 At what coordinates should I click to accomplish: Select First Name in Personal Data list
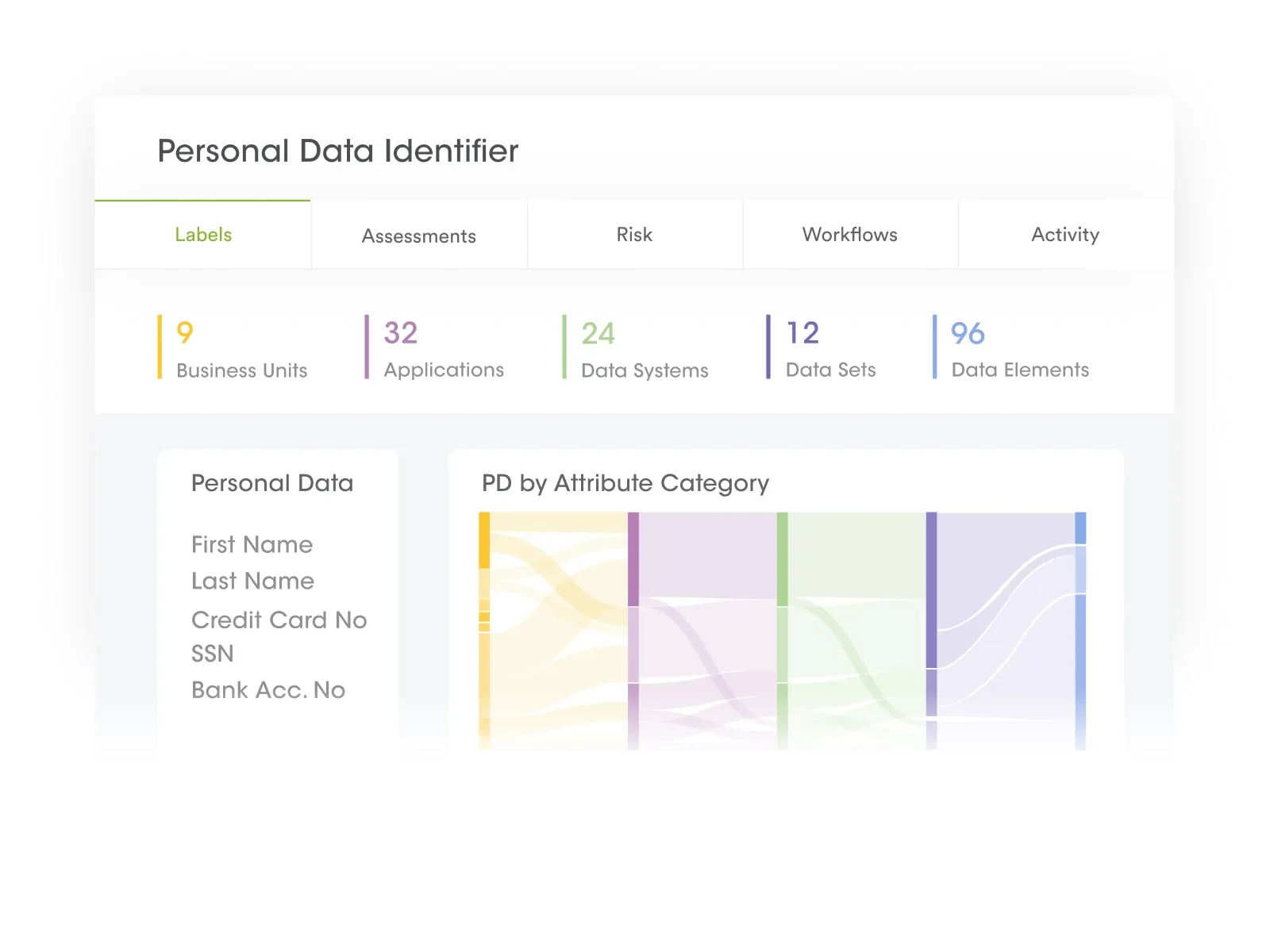(x=252, y=544)
